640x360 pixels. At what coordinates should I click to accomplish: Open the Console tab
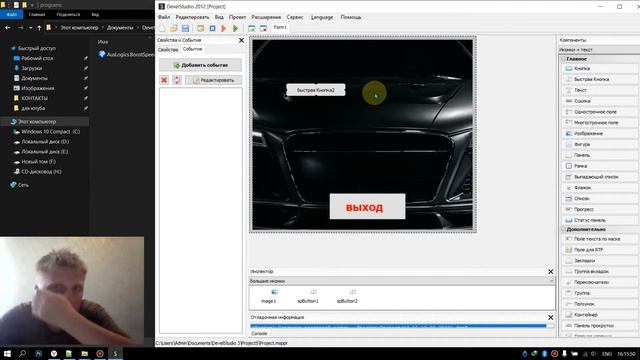pos(259,333)
